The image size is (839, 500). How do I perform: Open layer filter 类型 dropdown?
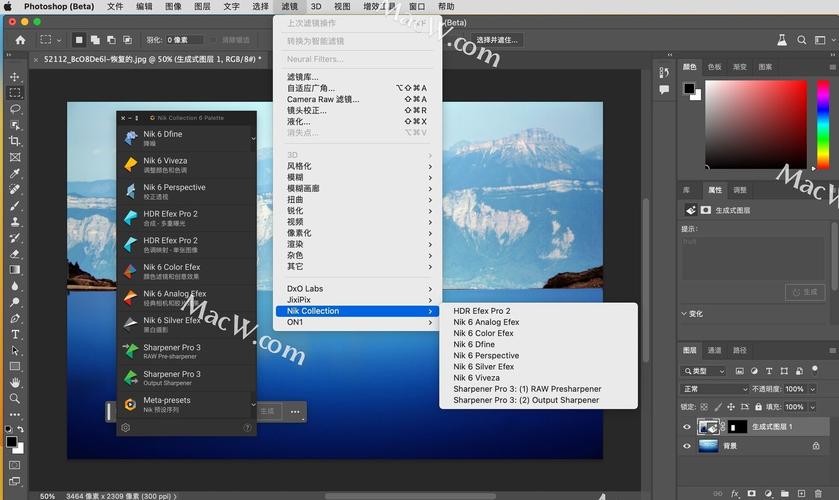coord(704,371)
